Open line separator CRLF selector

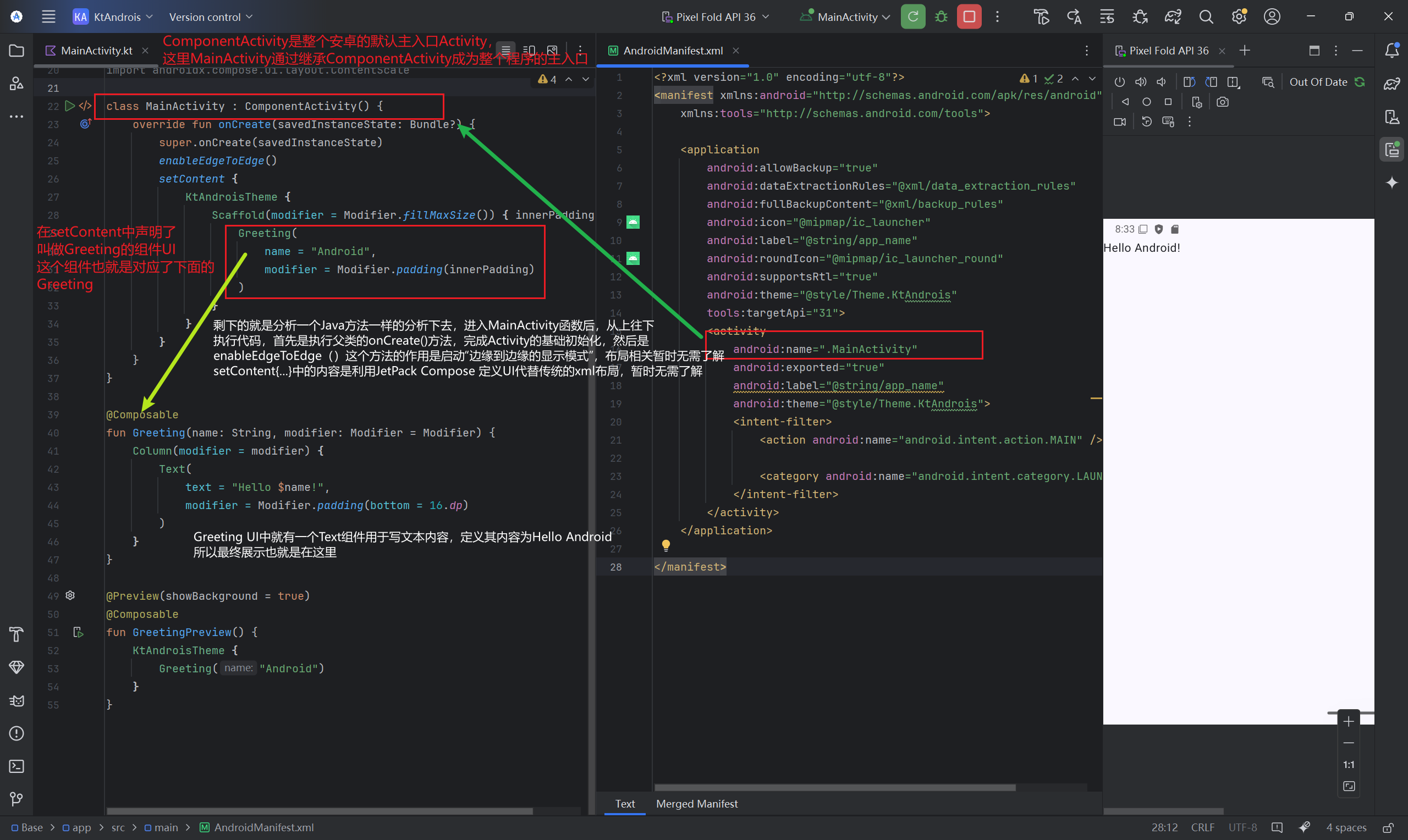click(x=1202, y=827)
